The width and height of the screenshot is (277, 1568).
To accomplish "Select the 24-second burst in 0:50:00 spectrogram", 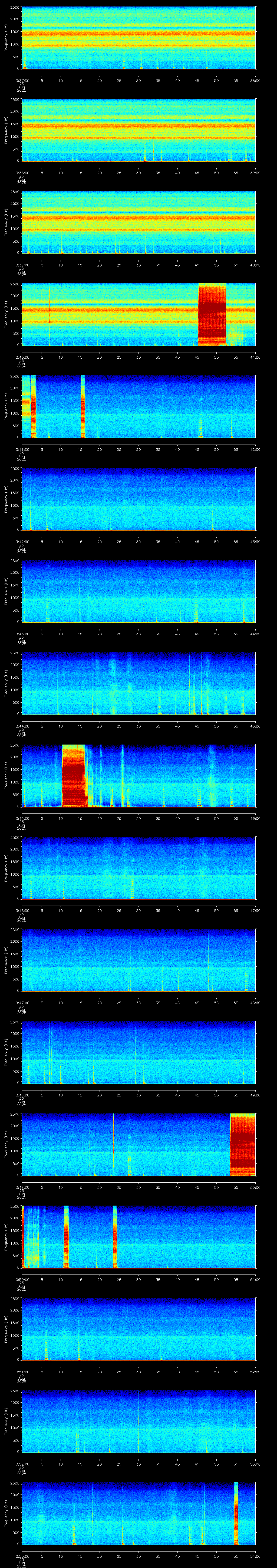I will pyautogui.click(x=114, y=1237).
